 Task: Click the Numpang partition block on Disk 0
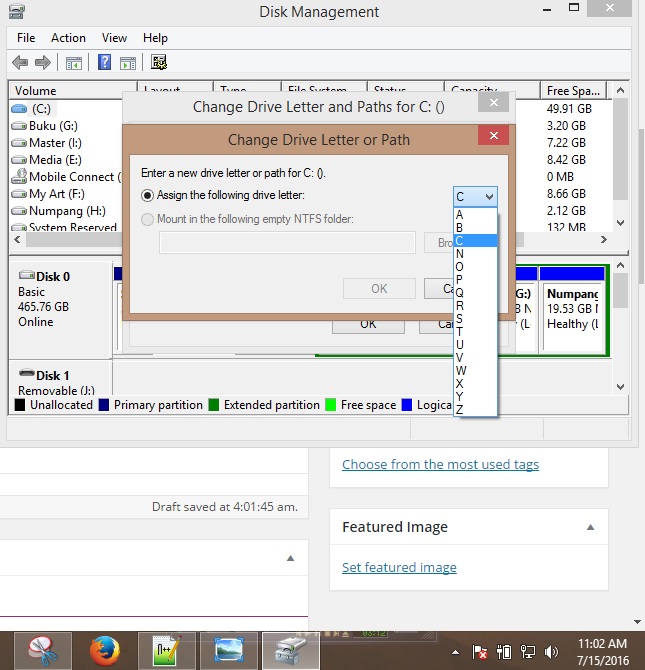click(x=573, y=309)
